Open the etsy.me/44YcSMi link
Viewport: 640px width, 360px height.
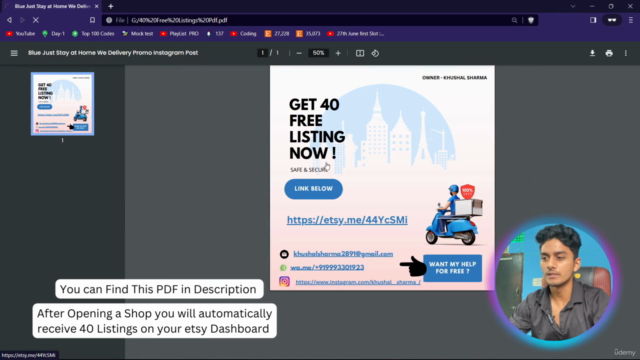(347, 220)
